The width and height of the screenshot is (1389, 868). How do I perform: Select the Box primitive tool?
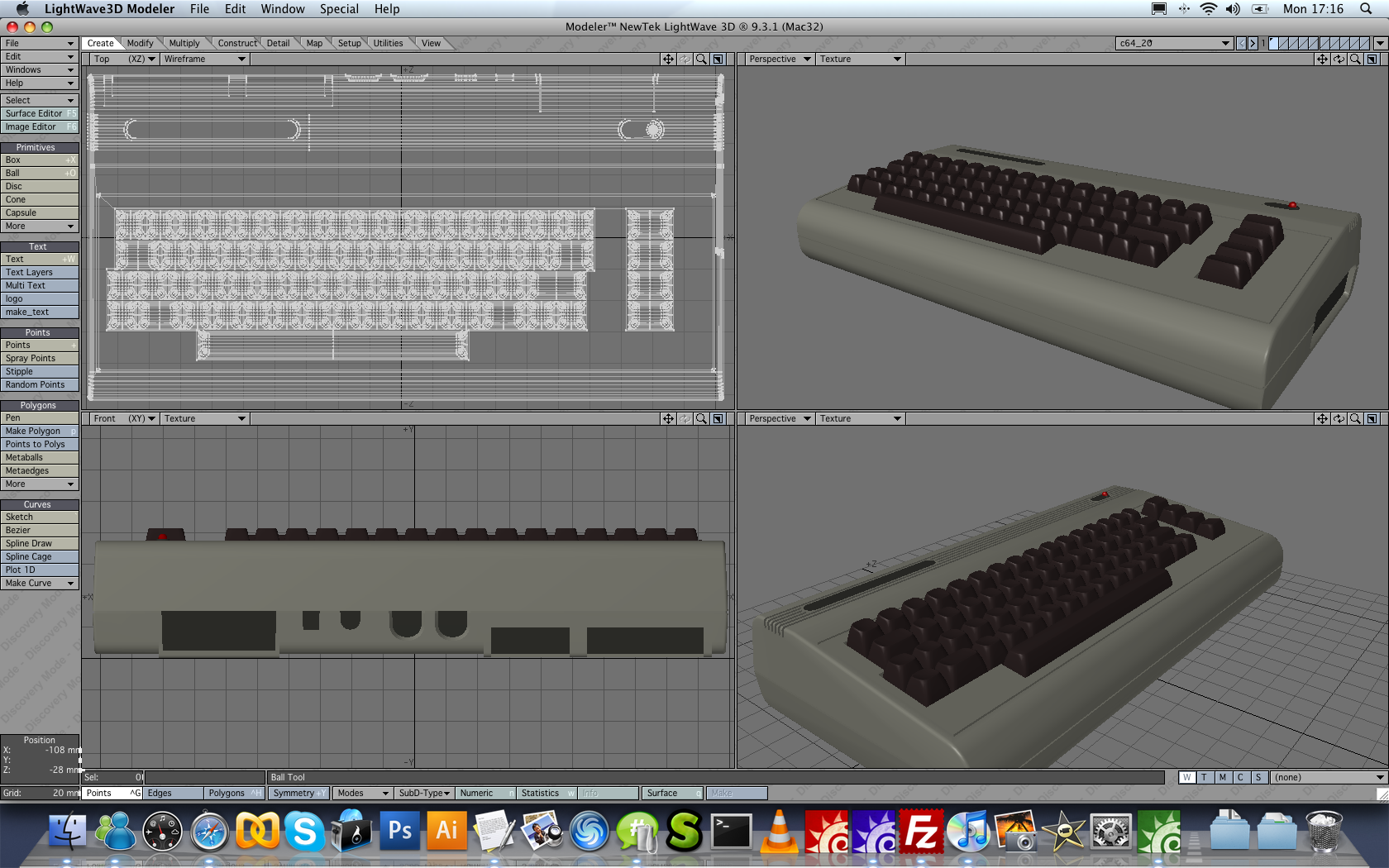40,160
